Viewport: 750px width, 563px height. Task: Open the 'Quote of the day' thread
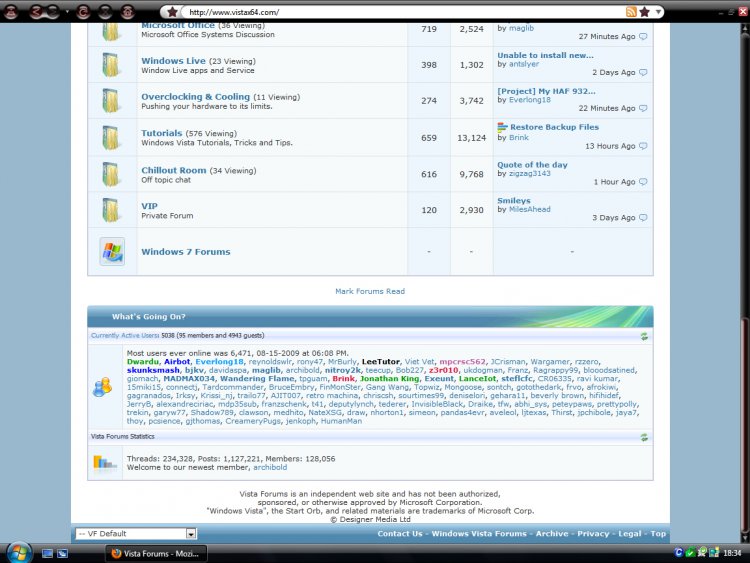tap(532, 165)
